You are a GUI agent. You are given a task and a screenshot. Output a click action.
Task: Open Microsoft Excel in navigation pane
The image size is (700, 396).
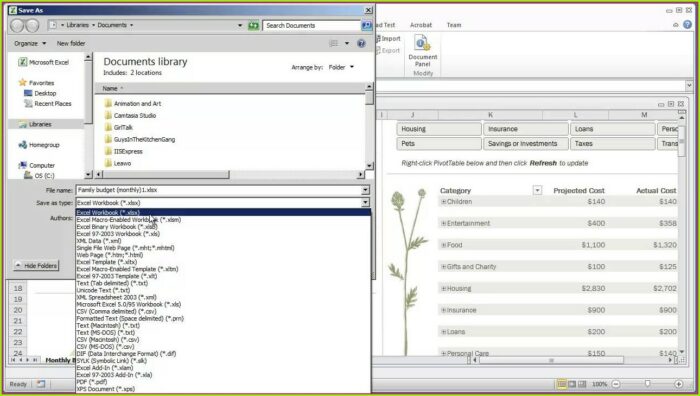tap(44, 63)
